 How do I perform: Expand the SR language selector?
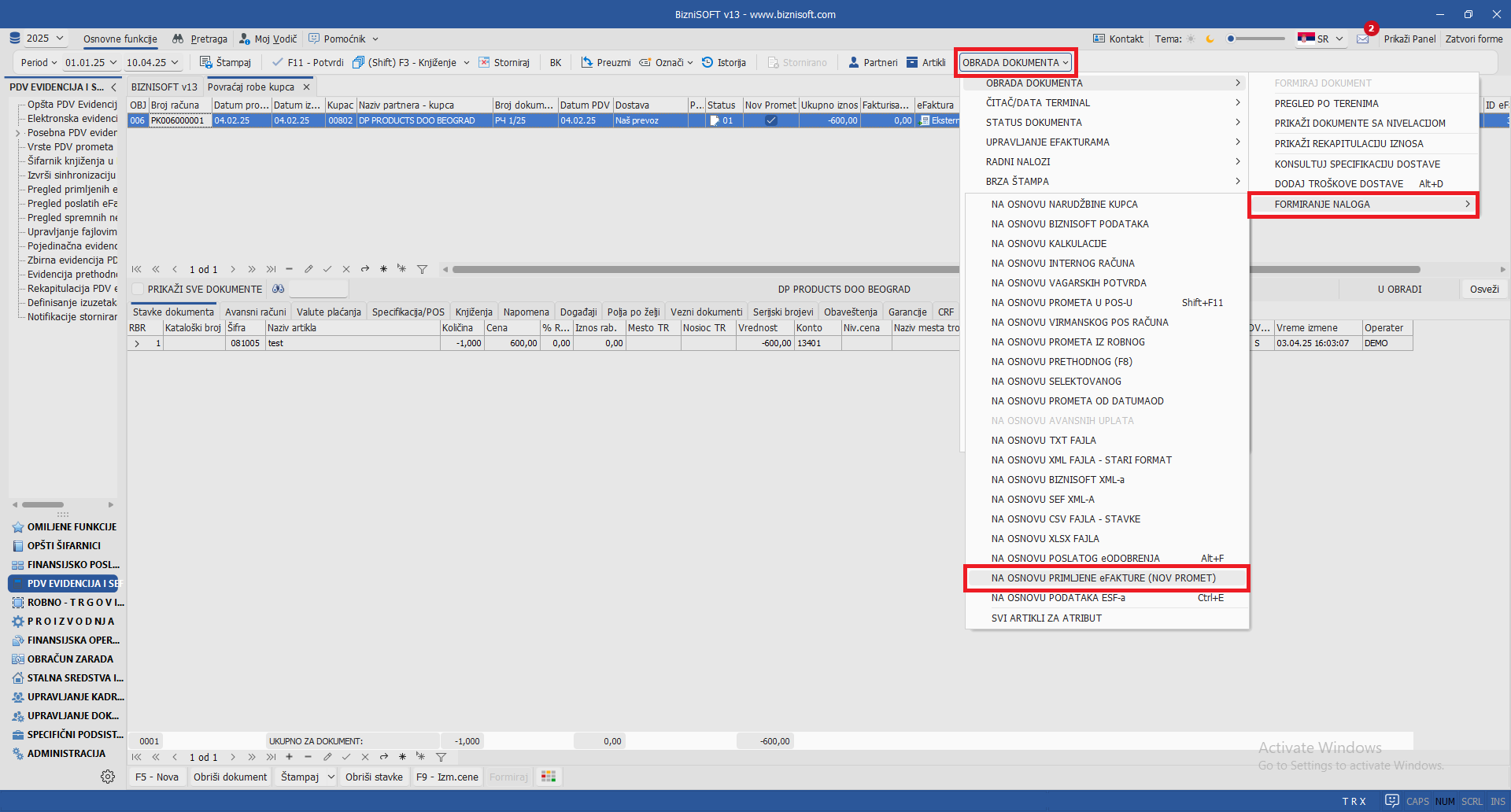pyautogui.click(x=1321, y=39)
